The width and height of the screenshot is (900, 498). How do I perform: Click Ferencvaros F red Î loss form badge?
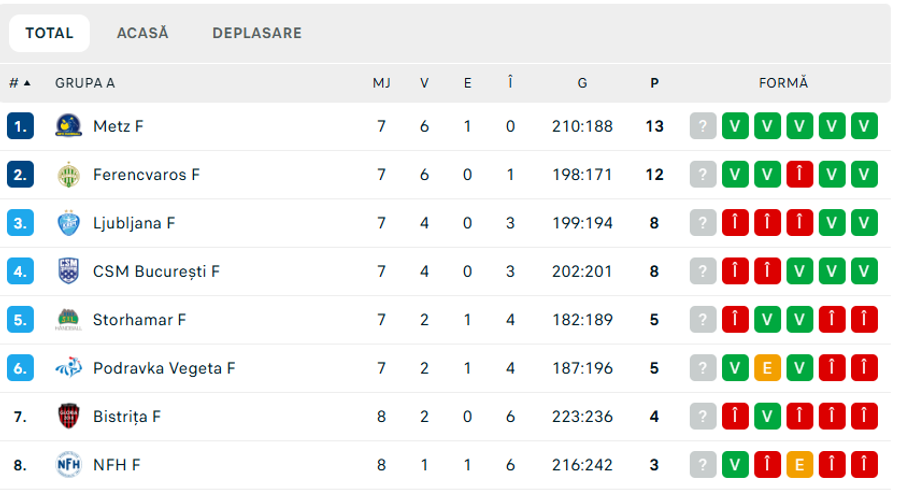click(x=800, y=174)
